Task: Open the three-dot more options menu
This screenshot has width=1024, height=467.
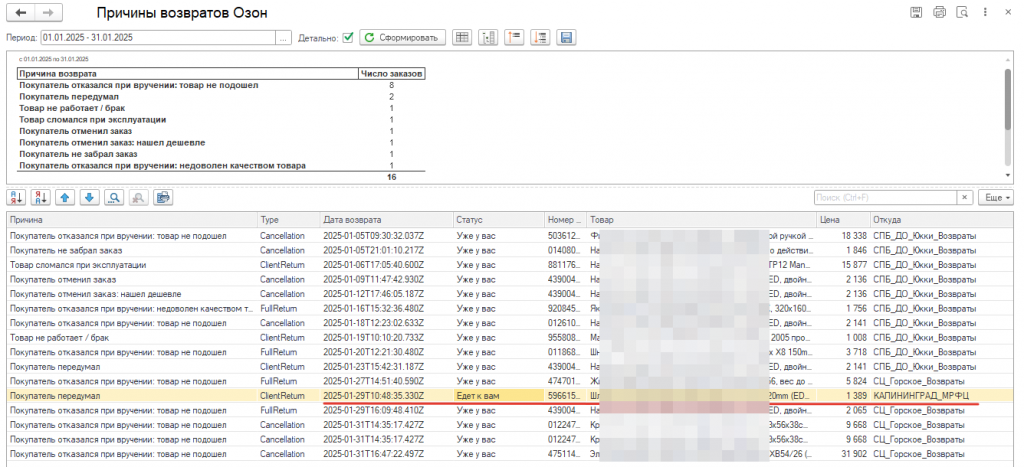Action: pyautogui.click(x=984, y=12)
